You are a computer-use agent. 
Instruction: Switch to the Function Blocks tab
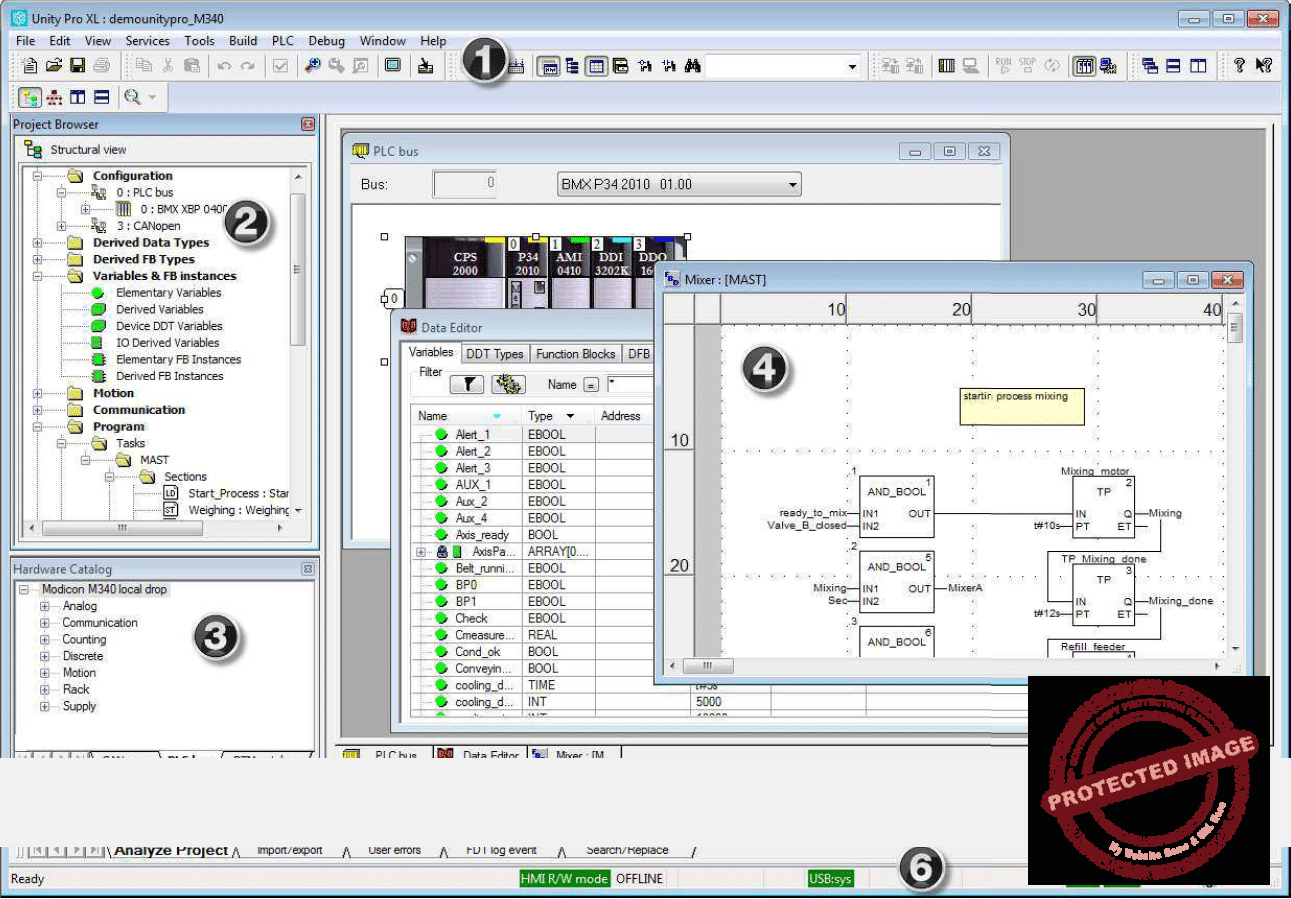point(576,354)
